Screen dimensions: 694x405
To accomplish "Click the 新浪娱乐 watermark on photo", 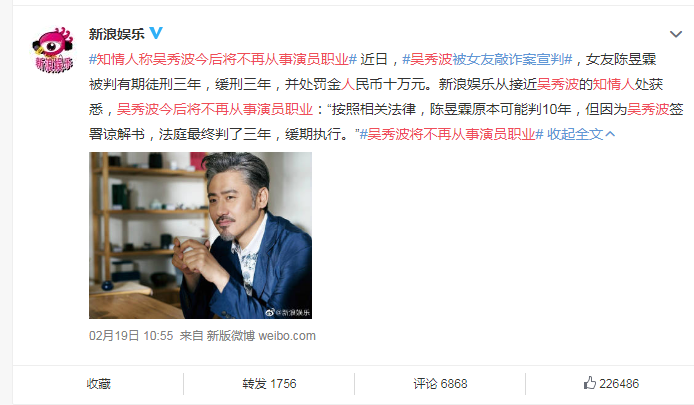I will 288,312.
